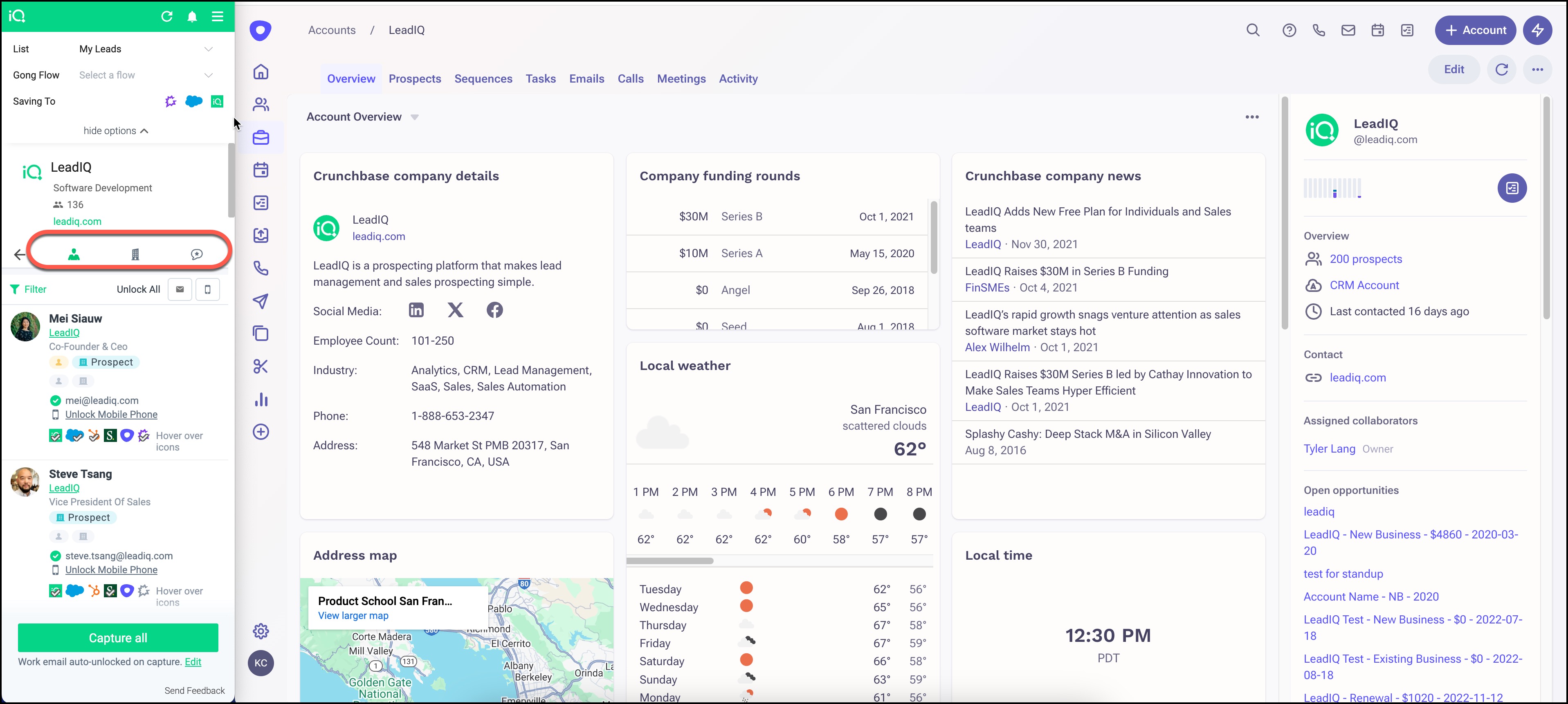1568x704 pixels.
Task: Open the account actions ellipsis button
Action: click(1538, 70)
